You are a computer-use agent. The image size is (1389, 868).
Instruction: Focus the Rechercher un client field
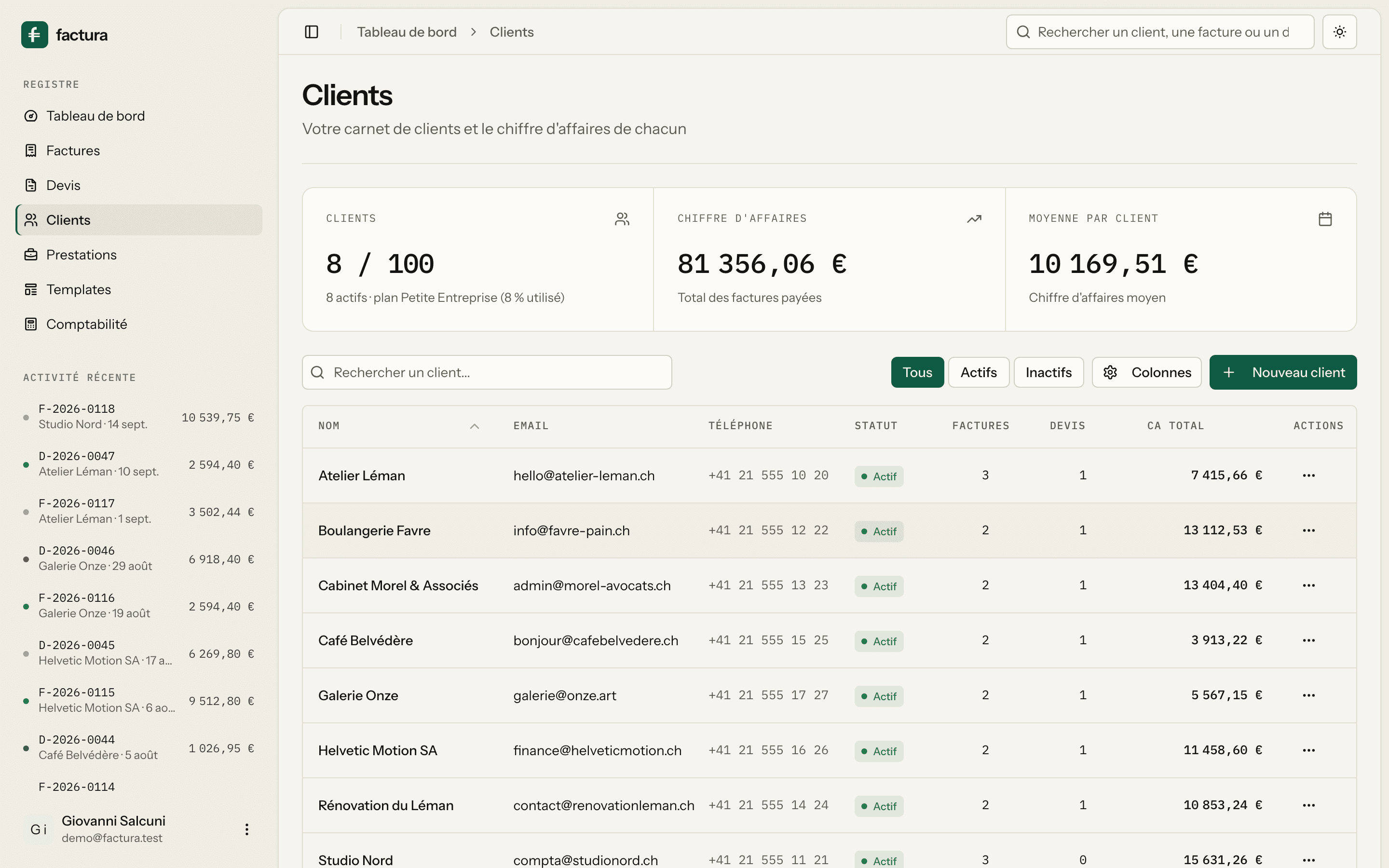[x=487, y=373]
